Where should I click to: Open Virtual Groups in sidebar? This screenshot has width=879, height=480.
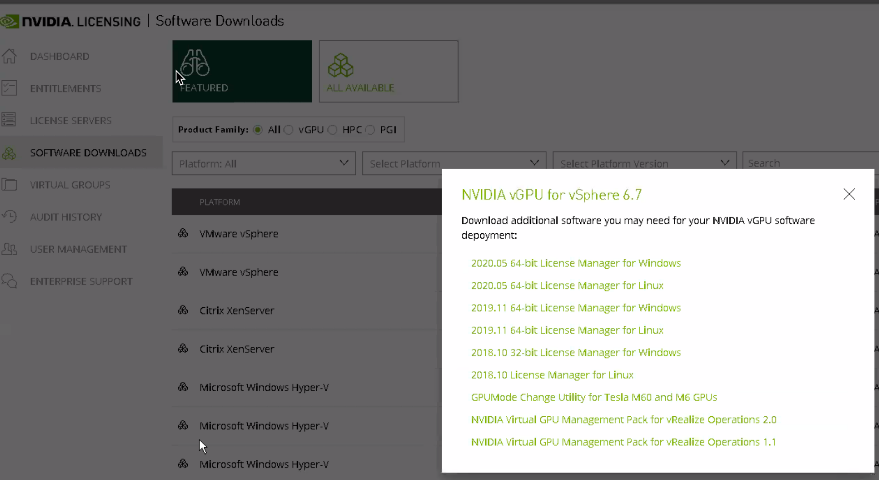pyautogui.click(x=70, y=184)
